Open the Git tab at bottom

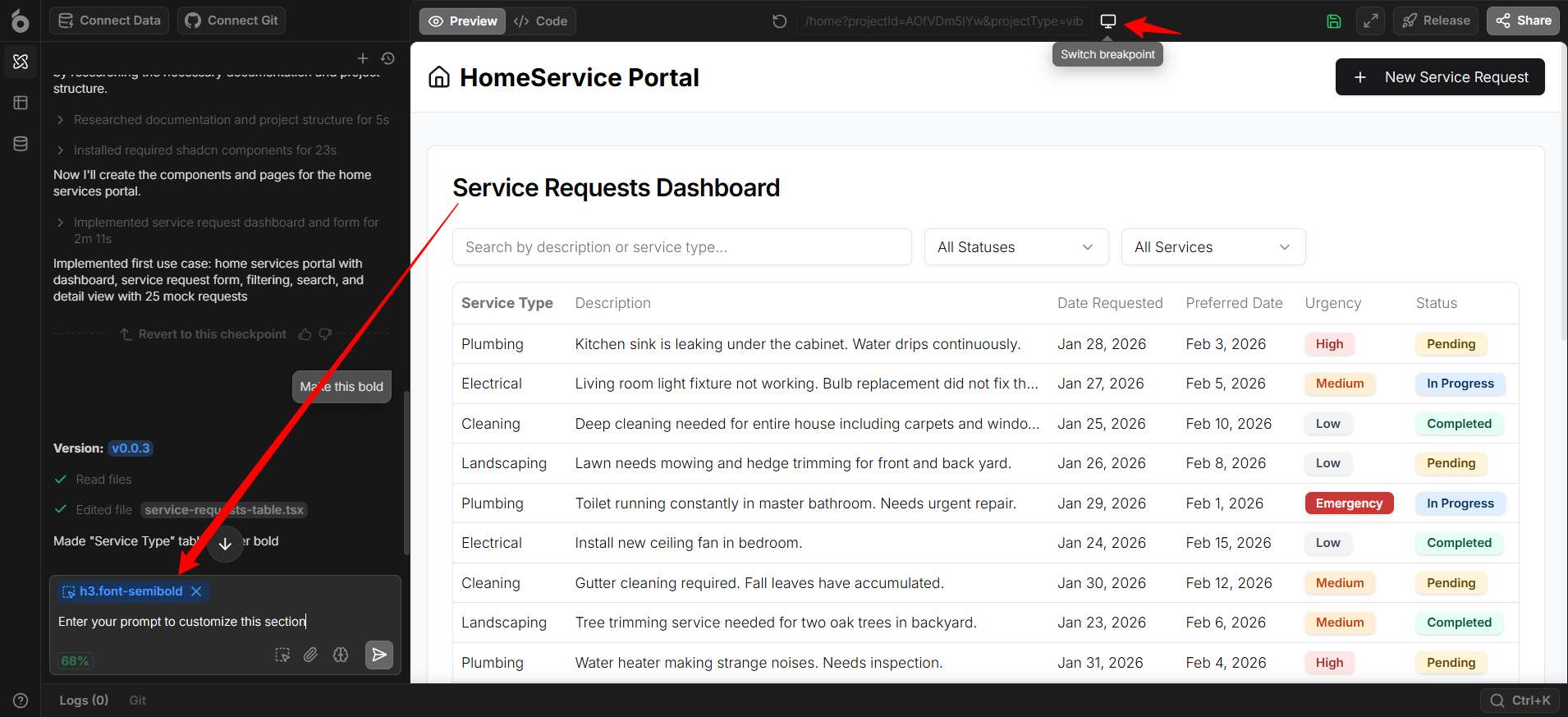tap(137, 701)
